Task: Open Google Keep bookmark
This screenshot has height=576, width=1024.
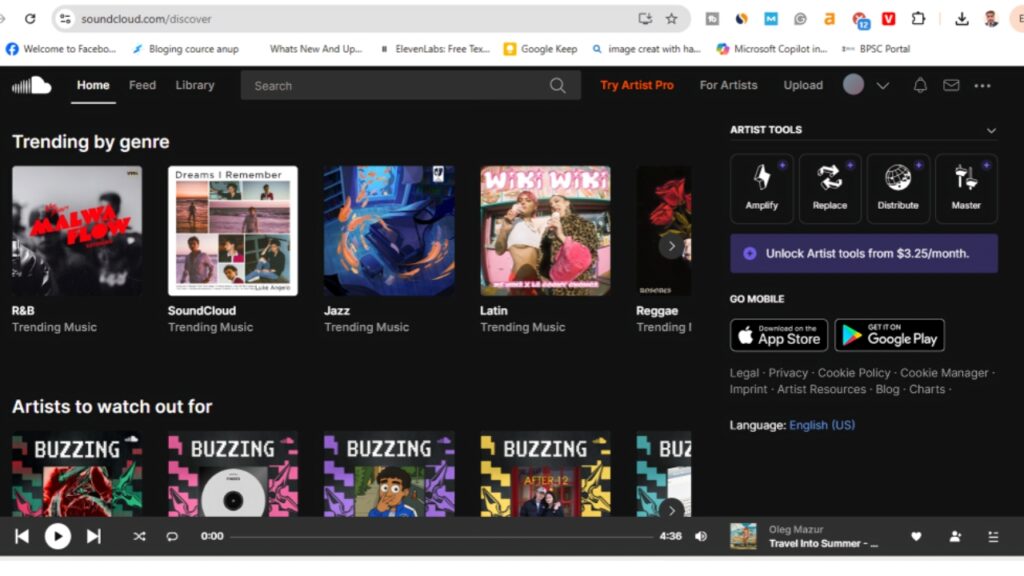Action: point(541,49)
